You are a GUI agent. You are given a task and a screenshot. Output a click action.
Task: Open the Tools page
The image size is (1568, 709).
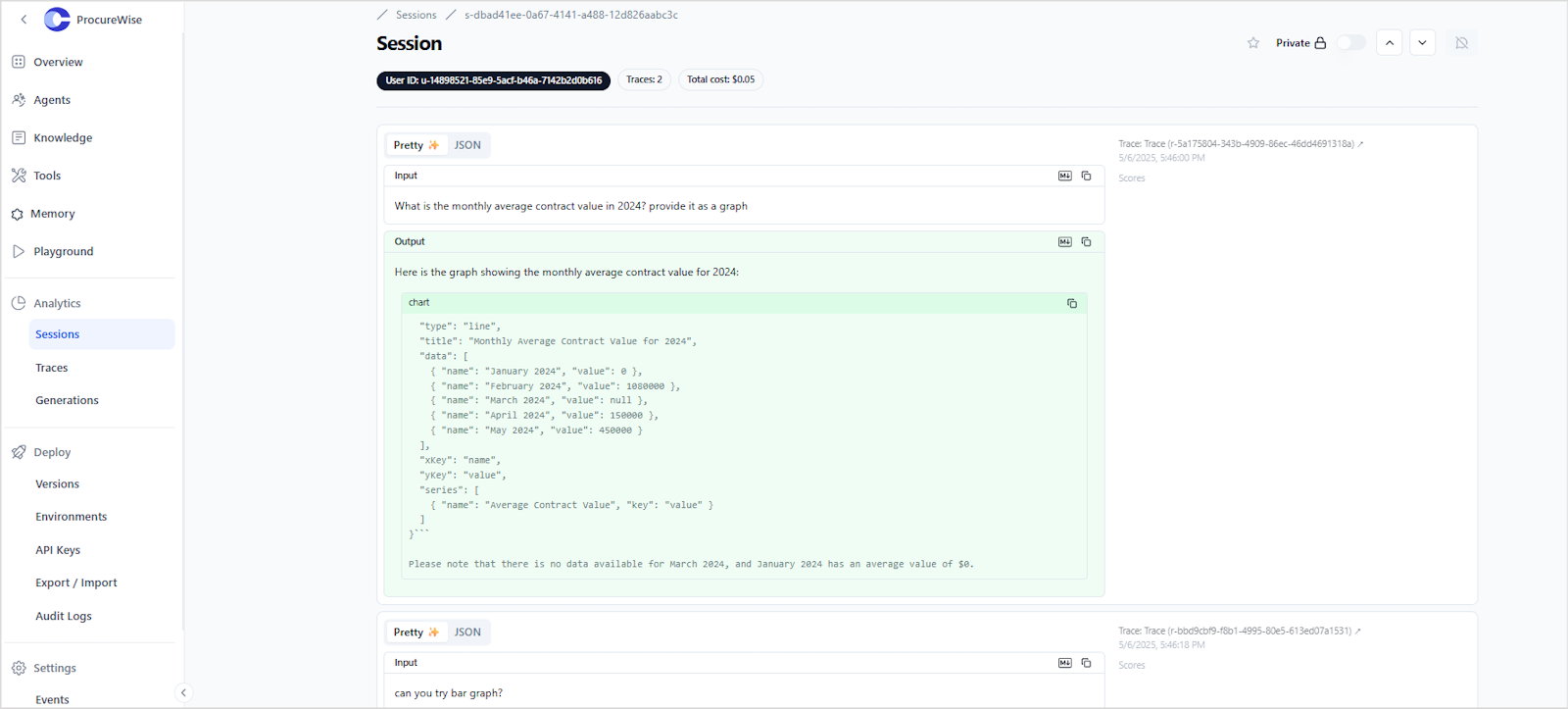tap(47, 176)
